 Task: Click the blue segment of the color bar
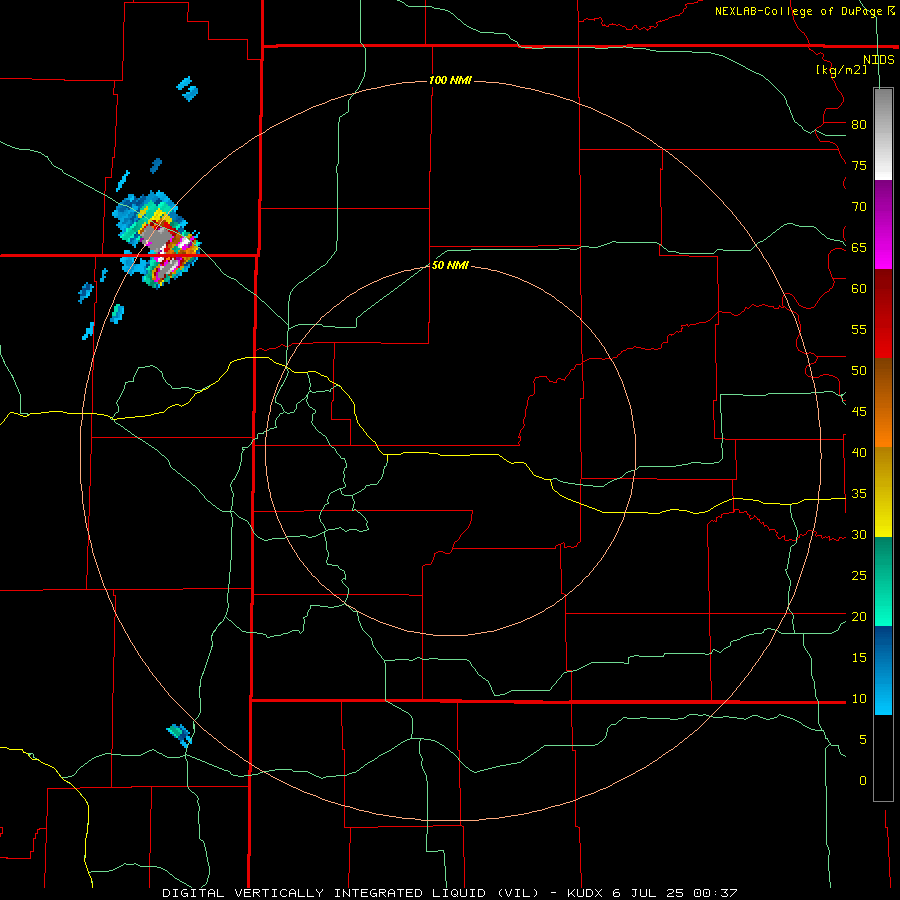coord(883,670)
